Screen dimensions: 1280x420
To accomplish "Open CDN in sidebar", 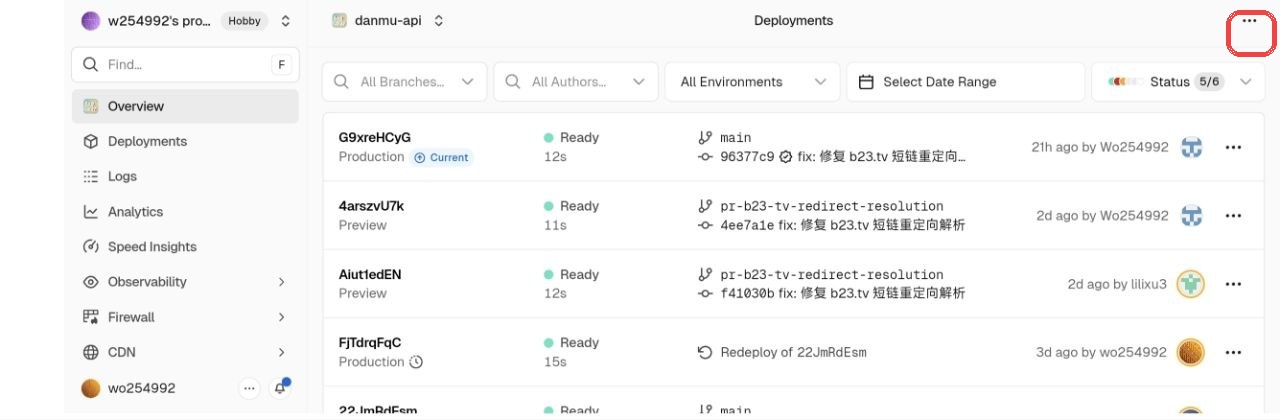I will (x=185, y=352).
